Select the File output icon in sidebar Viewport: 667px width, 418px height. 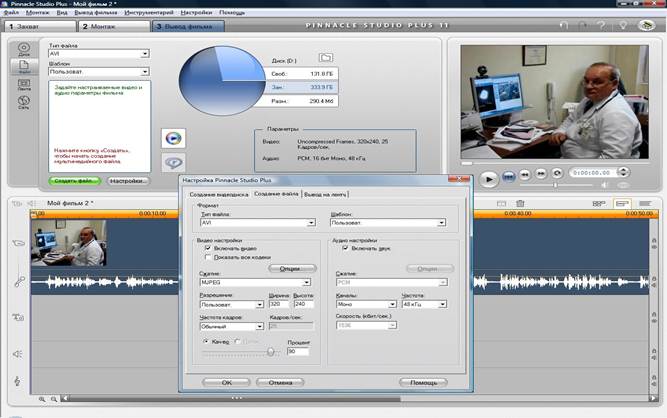[x=24, y=66]
